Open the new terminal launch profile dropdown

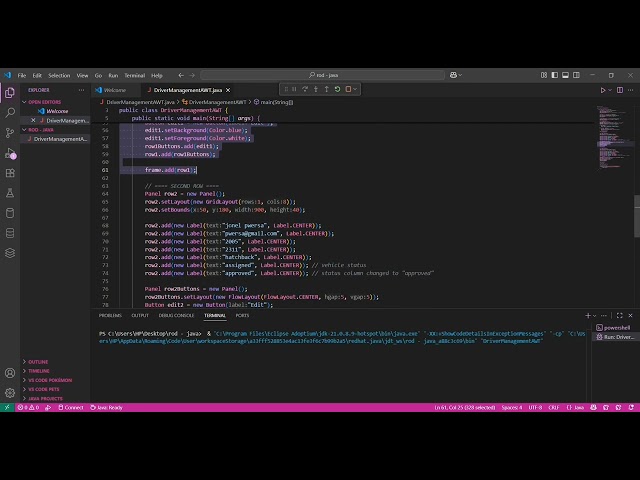click(x=595, y=316)
